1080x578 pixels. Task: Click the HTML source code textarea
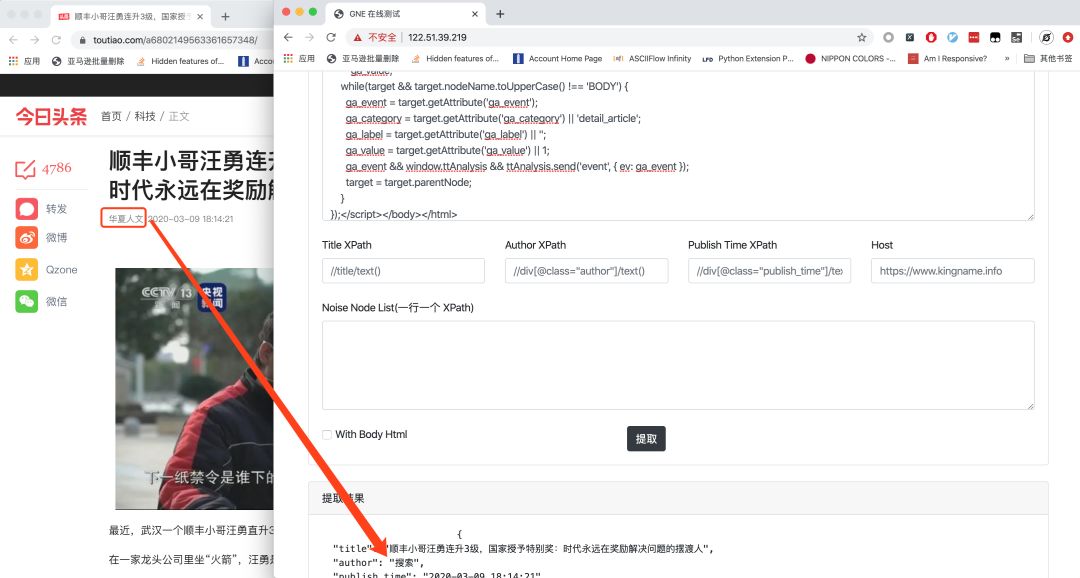[678, 145]
